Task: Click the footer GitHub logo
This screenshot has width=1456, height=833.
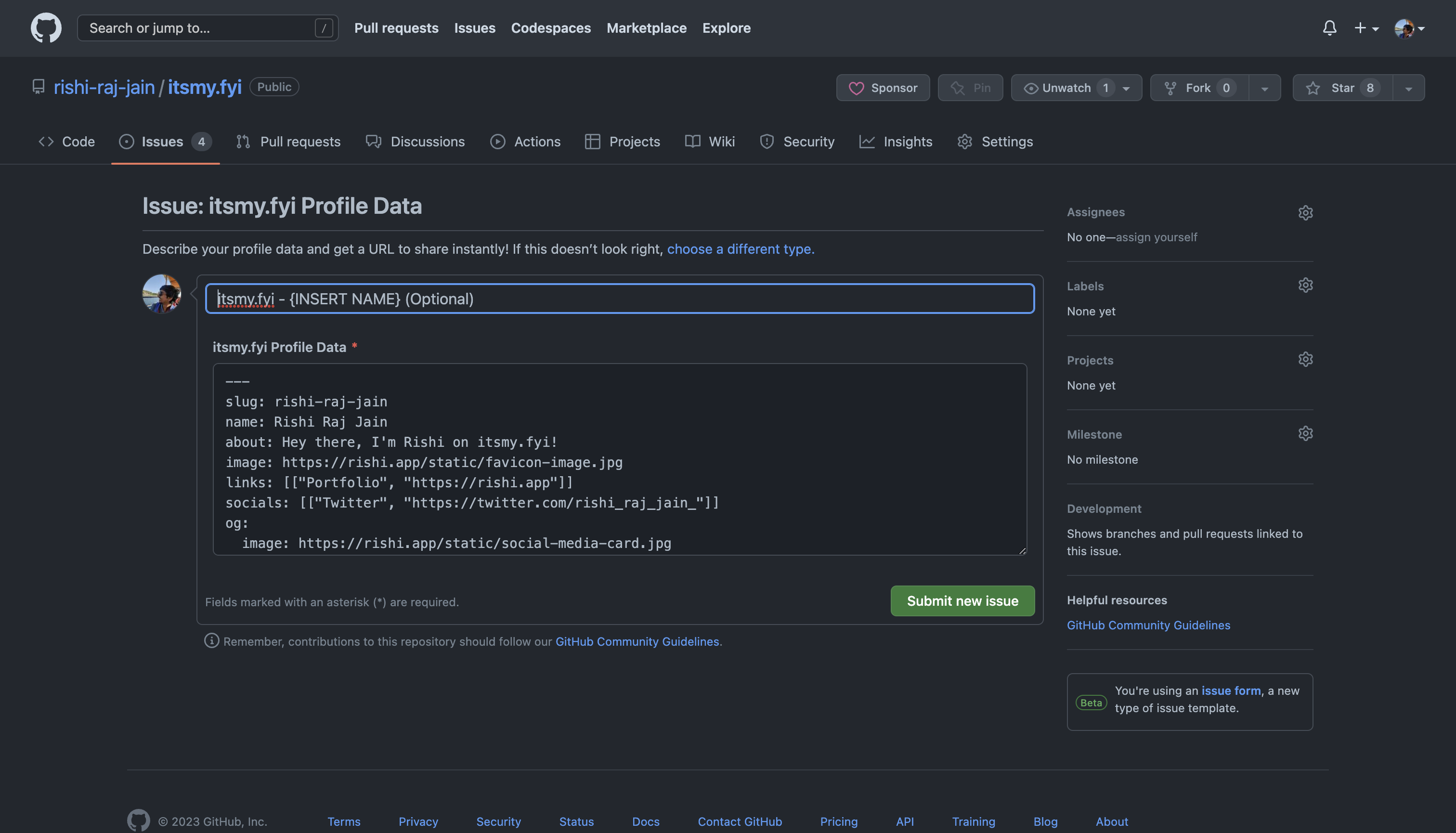Action: pyautogui.click(x=139, y=820)
